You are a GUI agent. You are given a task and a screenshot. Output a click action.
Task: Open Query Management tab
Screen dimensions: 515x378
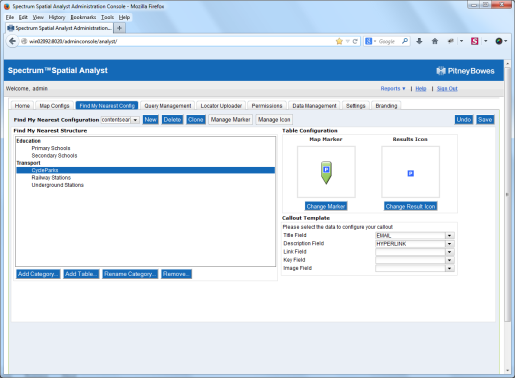click(x=168, y=106)
